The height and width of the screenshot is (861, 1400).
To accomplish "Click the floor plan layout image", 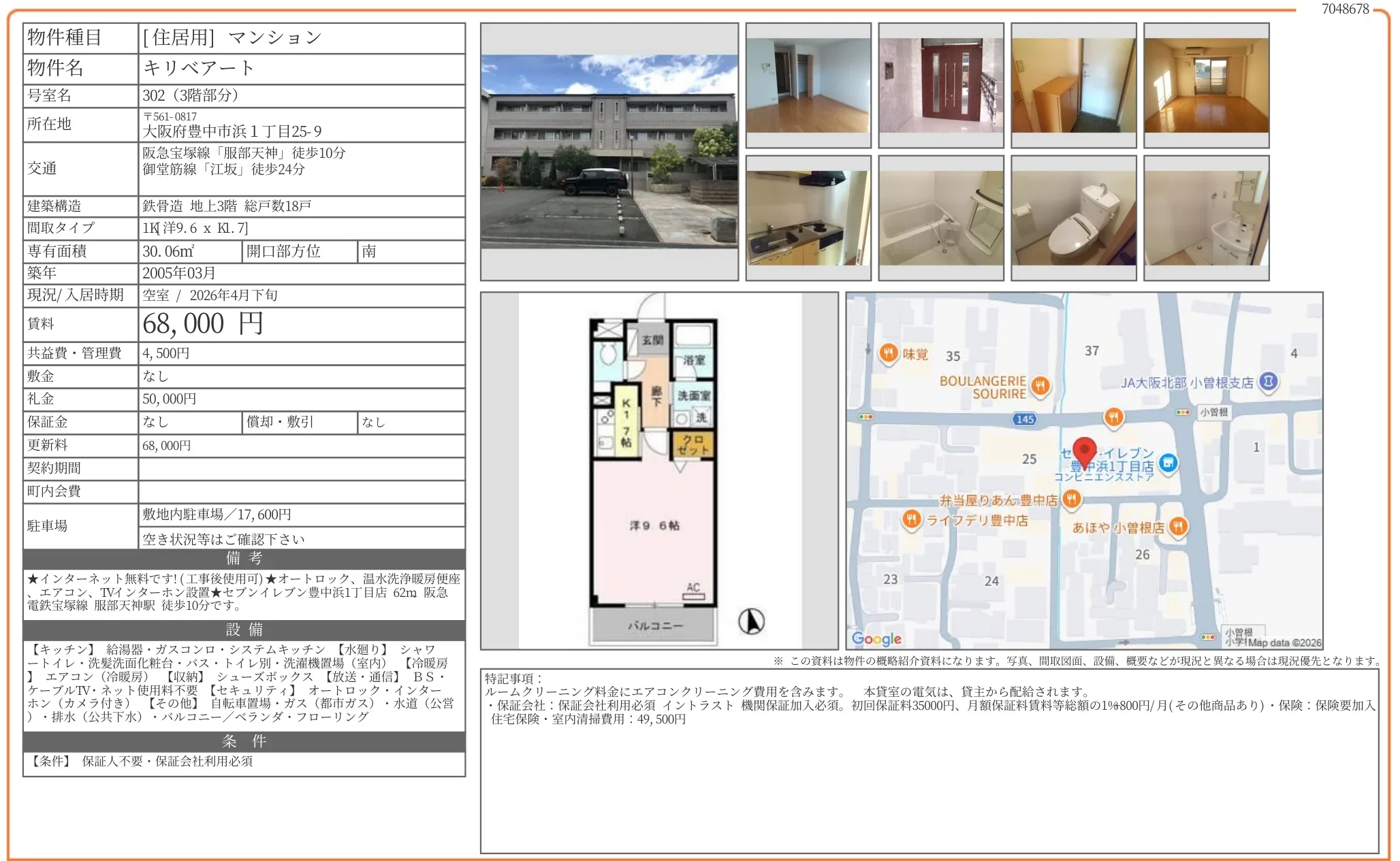I will pos(658,470).
